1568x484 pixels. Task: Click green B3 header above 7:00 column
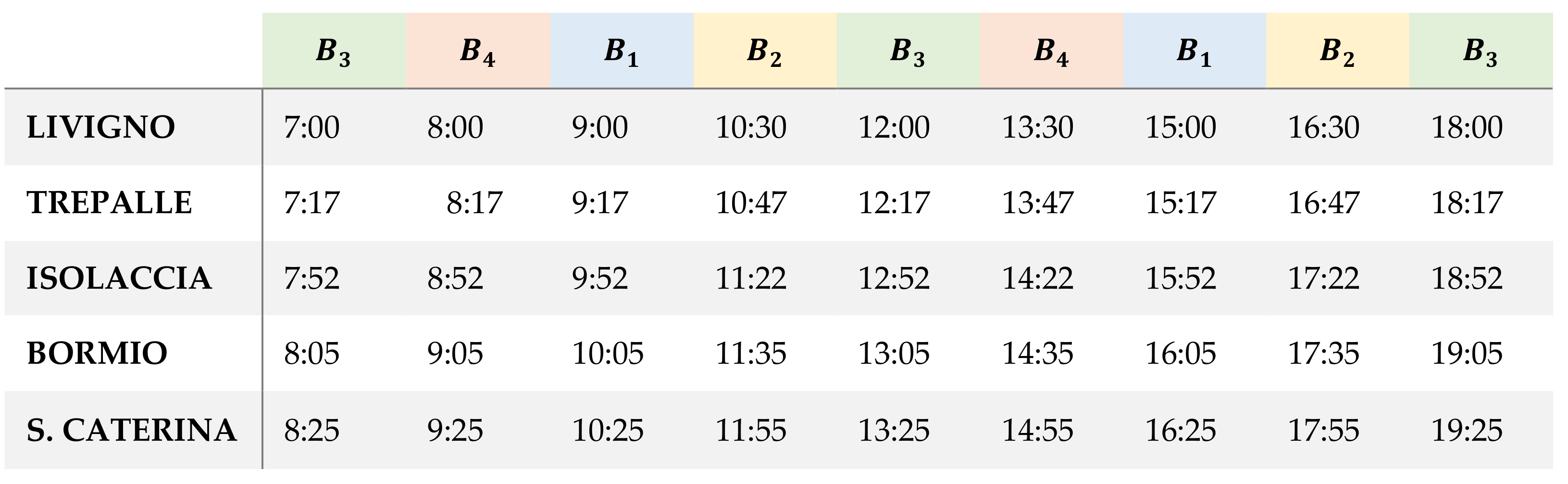click(x=334, y=51)
